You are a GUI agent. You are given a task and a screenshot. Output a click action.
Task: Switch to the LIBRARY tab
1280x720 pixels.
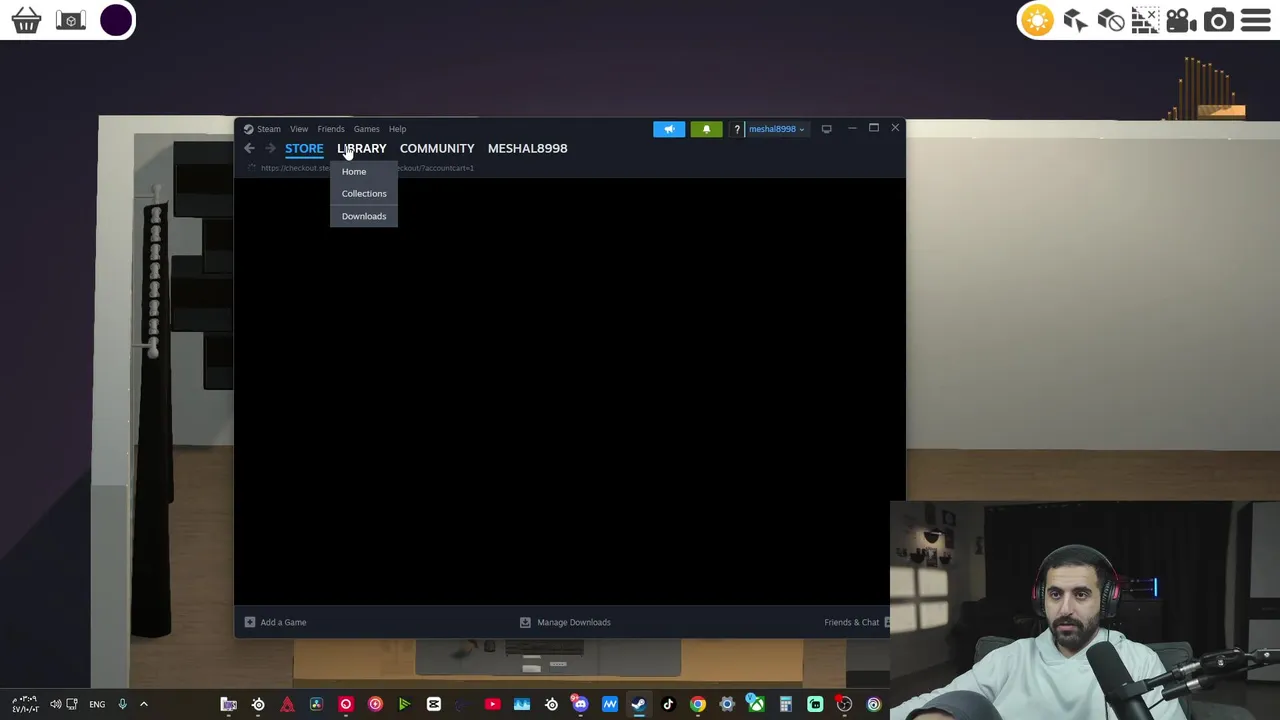coord(361,148)
